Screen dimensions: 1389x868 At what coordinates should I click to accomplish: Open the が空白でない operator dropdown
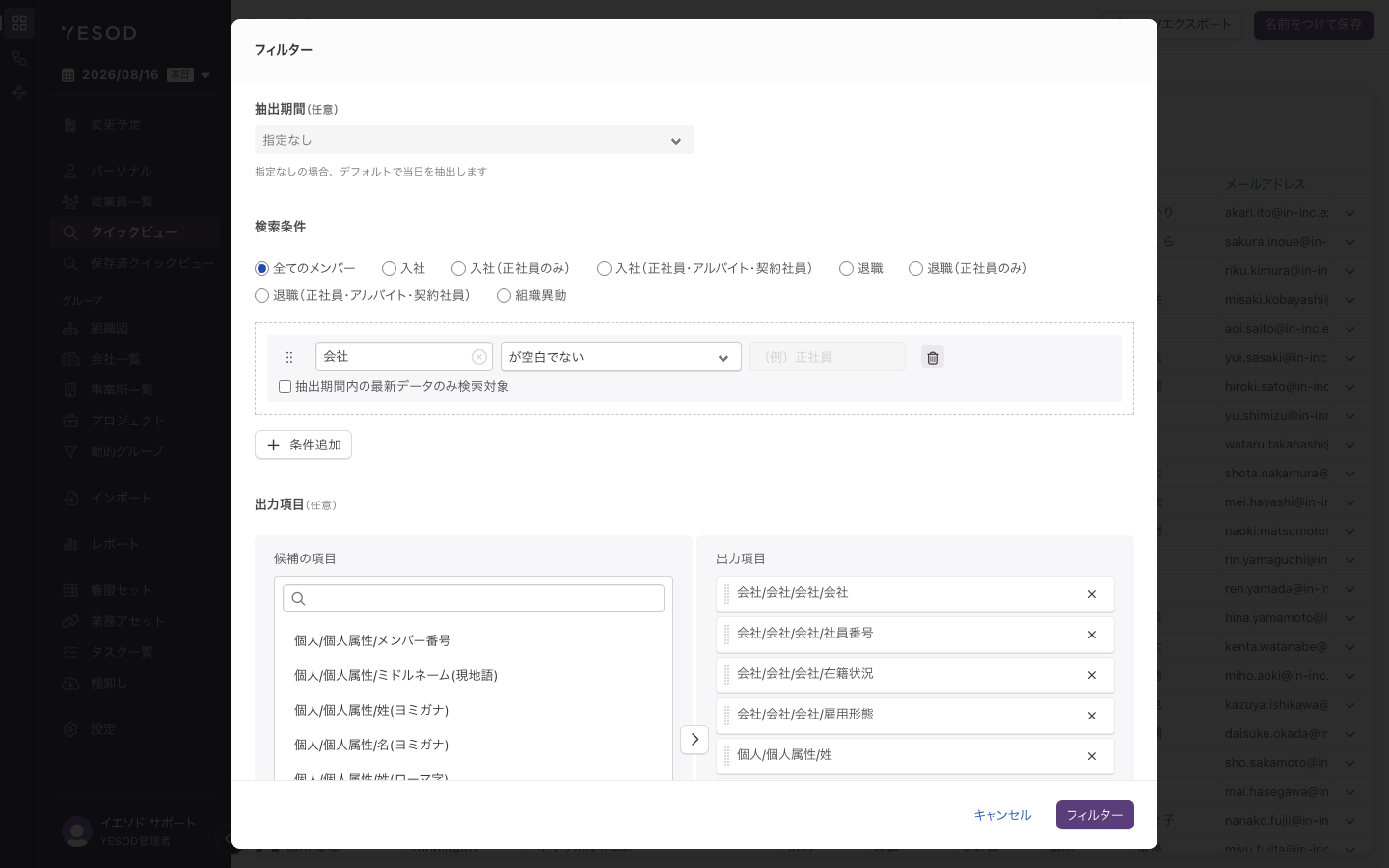point(621,357)
